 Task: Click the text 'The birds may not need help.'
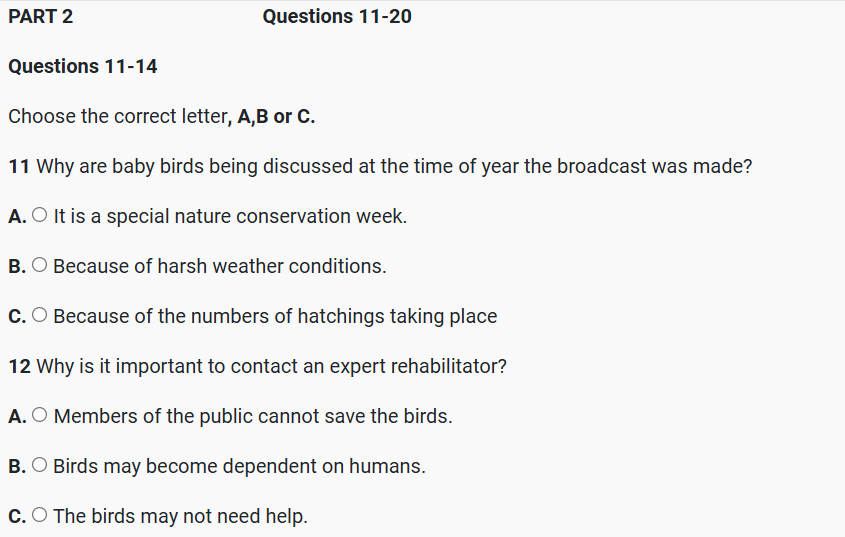click(x=180, y=516)
